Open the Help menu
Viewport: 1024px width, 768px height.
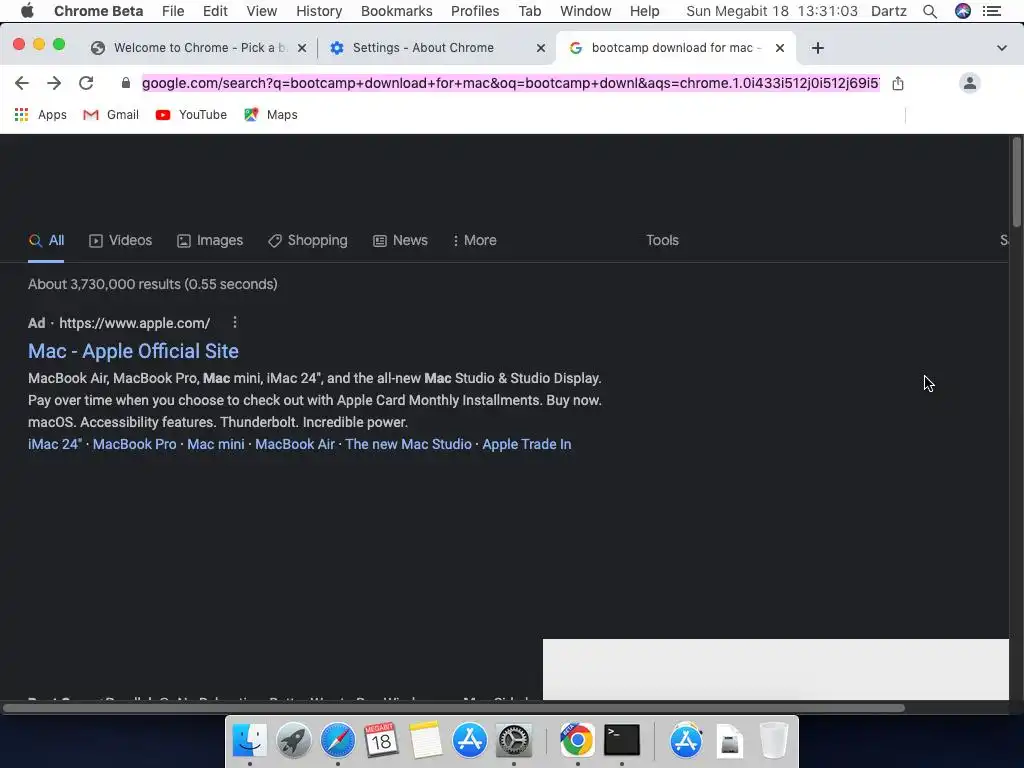[x=644, y=11]
